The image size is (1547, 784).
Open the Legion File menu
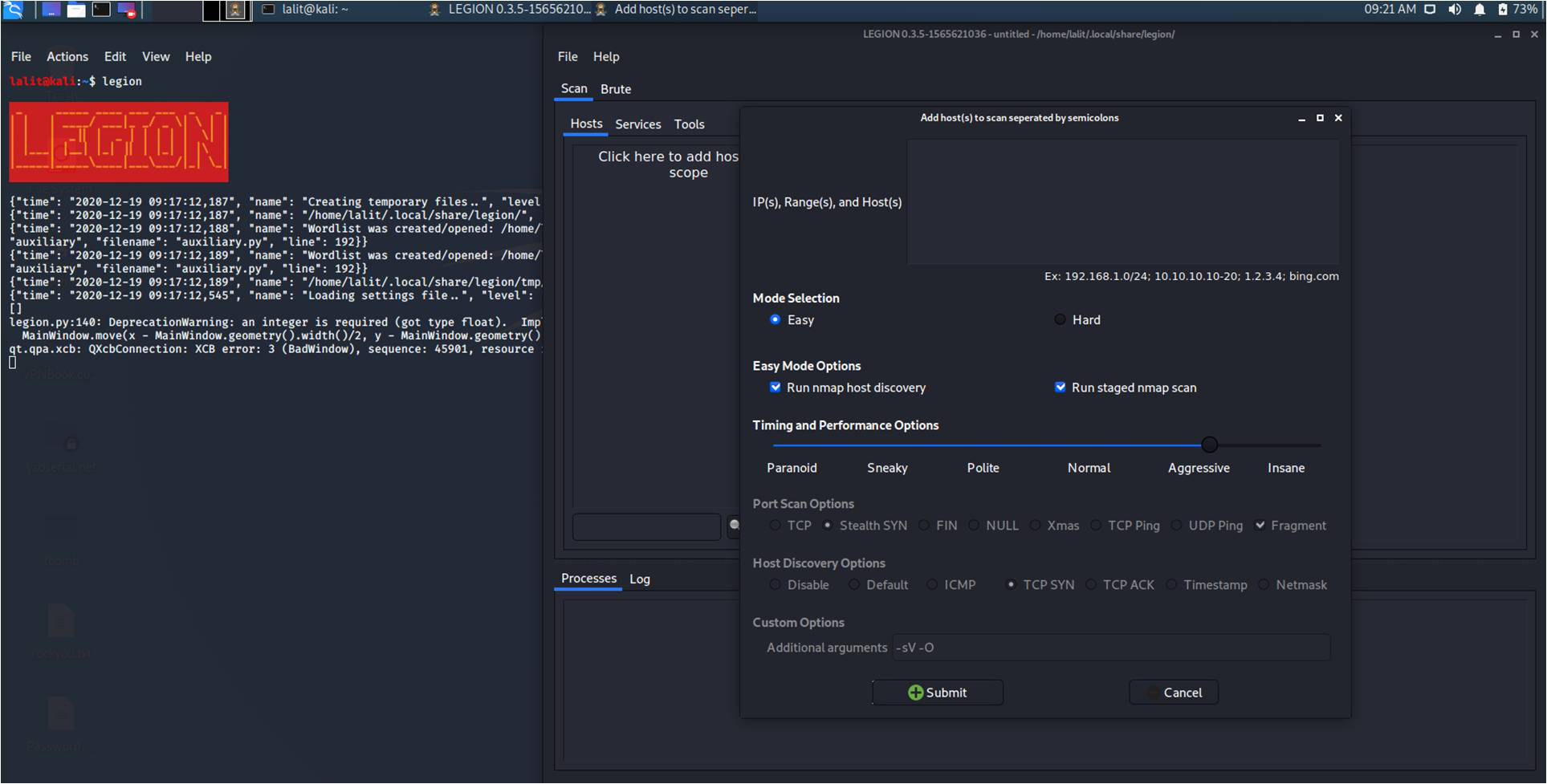(568, 57)
